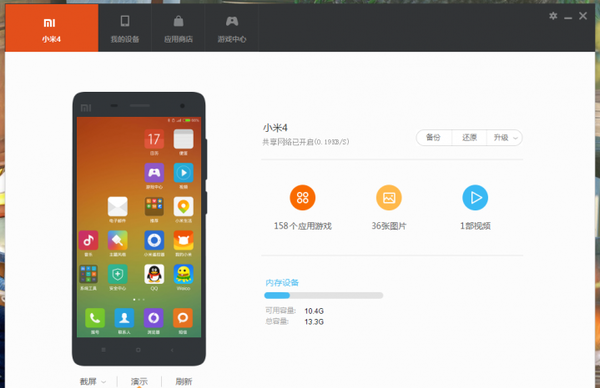Image resolution: width=600 pixels, height=388 pixels.
Task: Tap the purple 游戏中心 gamepad phone icon
Action: coord(154,173)
